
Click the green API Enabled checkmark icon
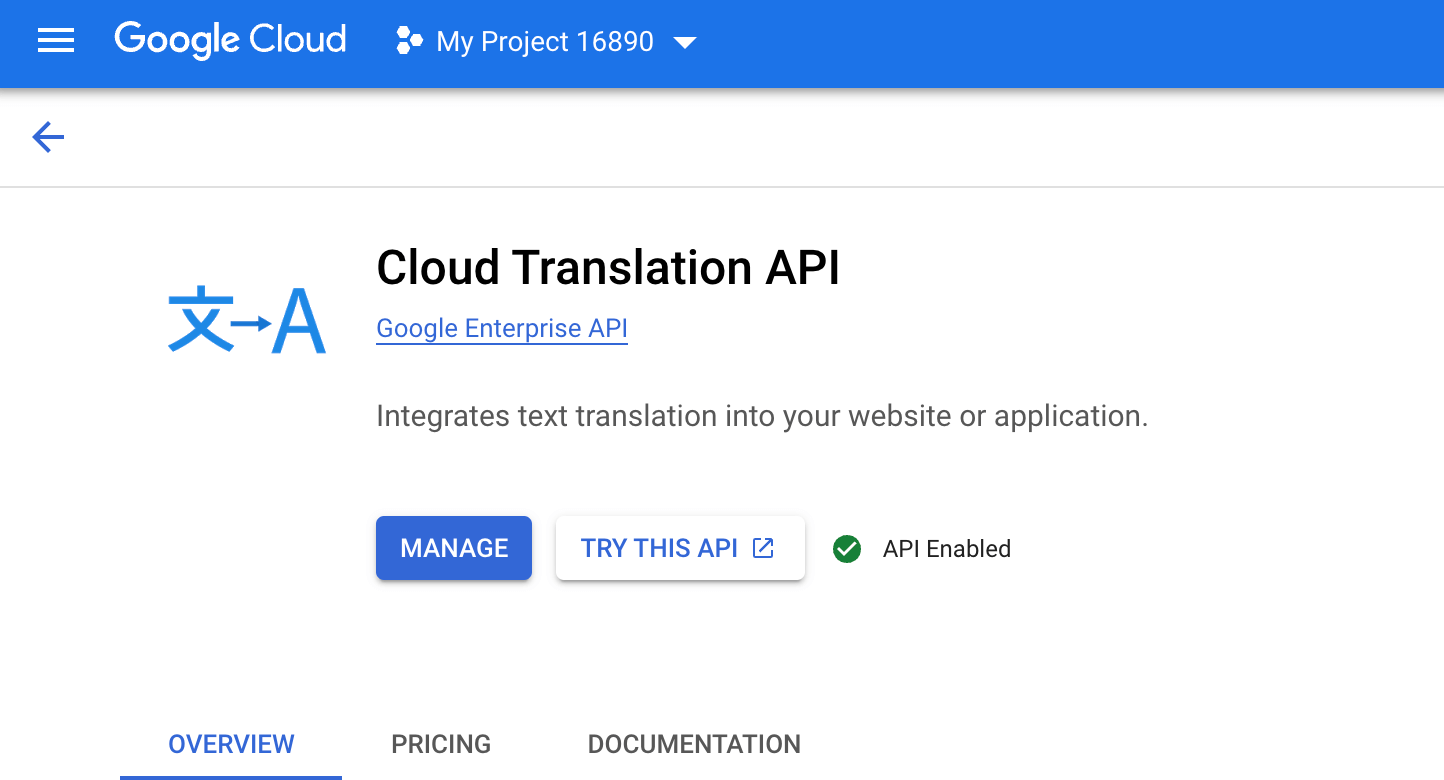(x=847, y=549)
